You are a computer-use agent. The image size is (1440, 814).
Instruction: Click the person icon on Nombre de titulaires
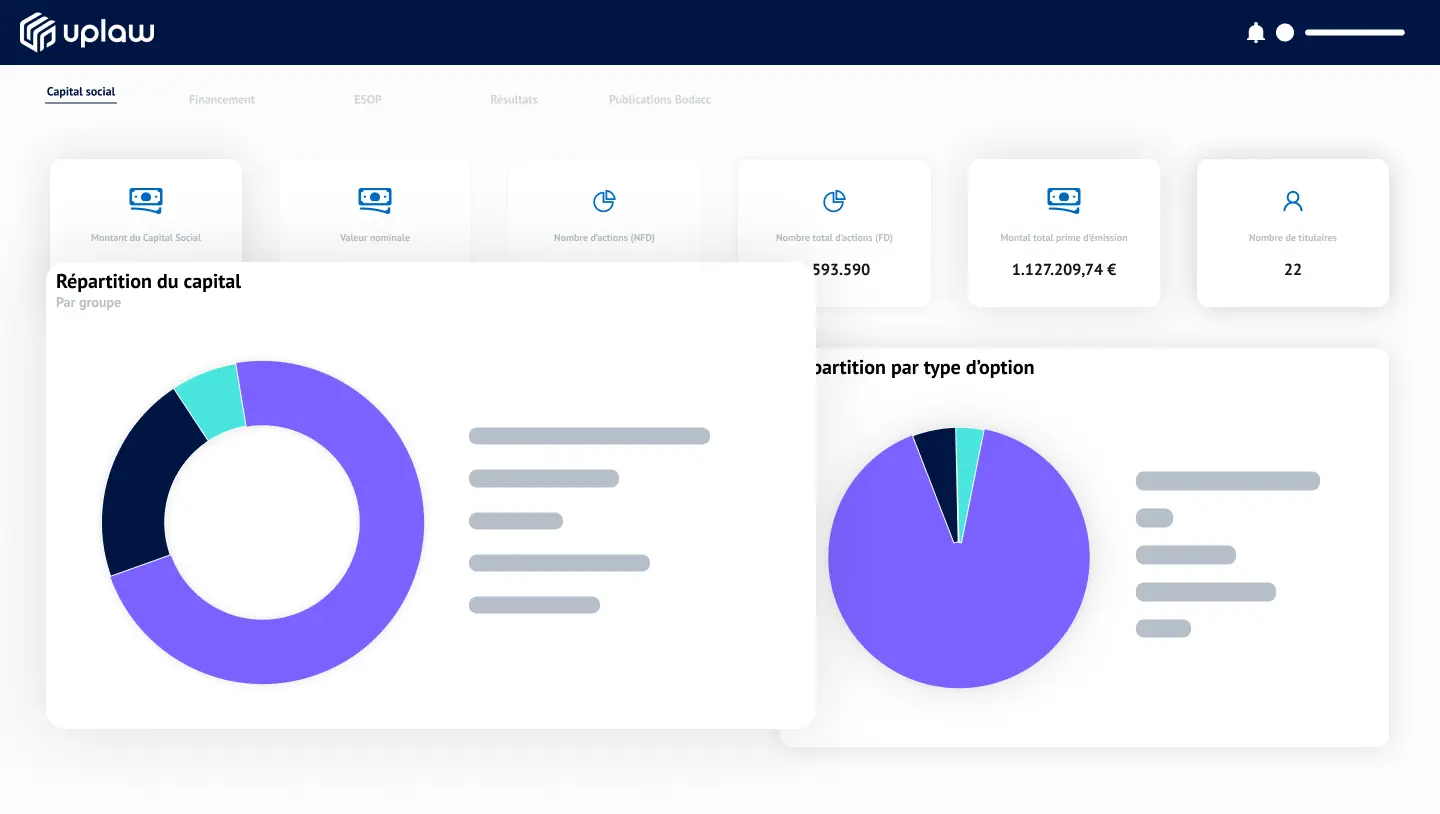tap(1292, 200)
